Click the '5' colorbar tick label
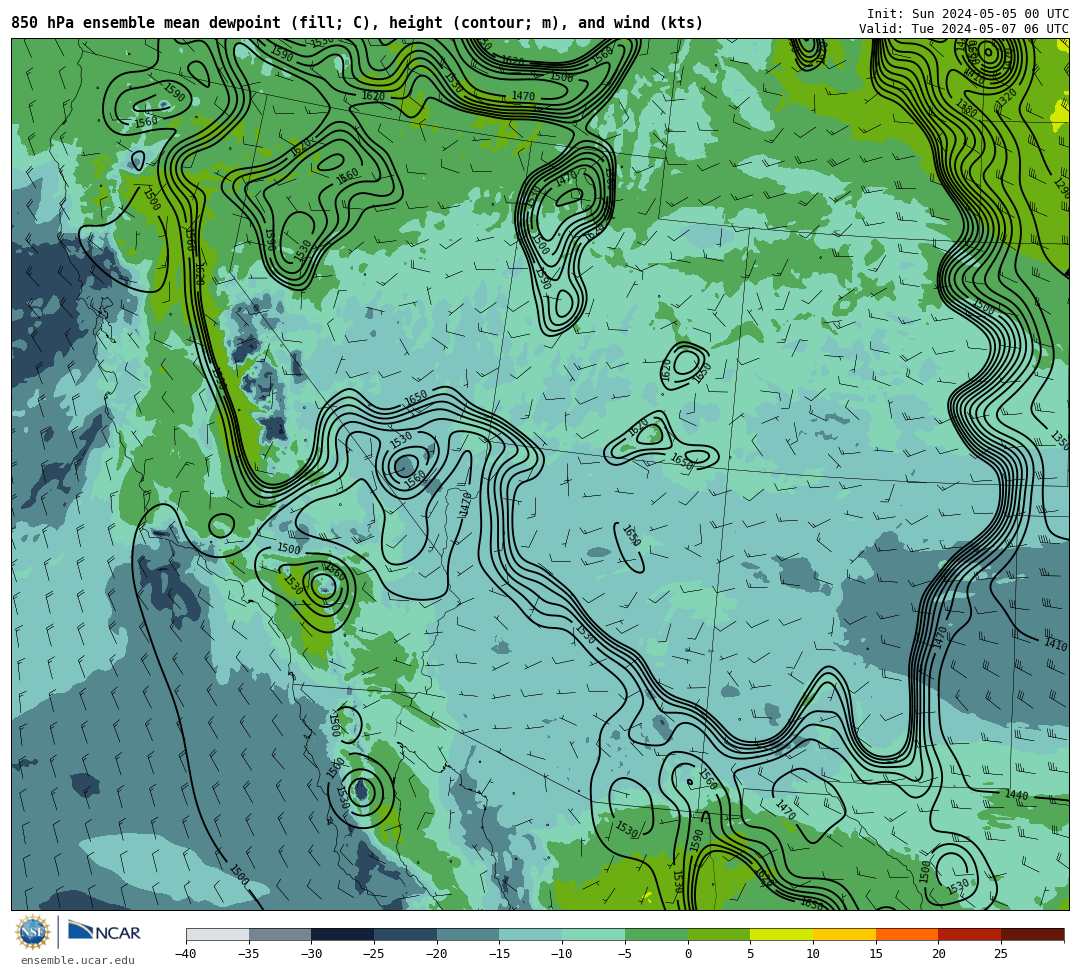This screenshot has height=973, width=1080. (x=751, y=954)
